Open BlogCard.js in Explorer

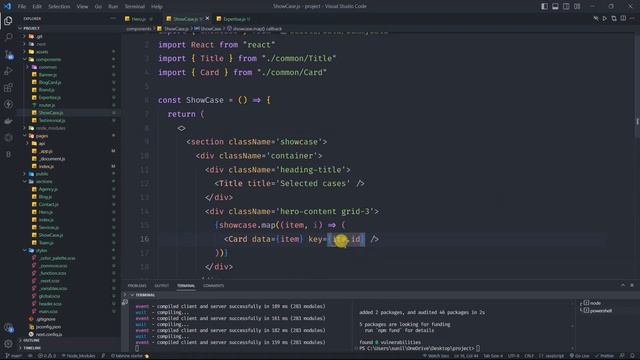68,82
